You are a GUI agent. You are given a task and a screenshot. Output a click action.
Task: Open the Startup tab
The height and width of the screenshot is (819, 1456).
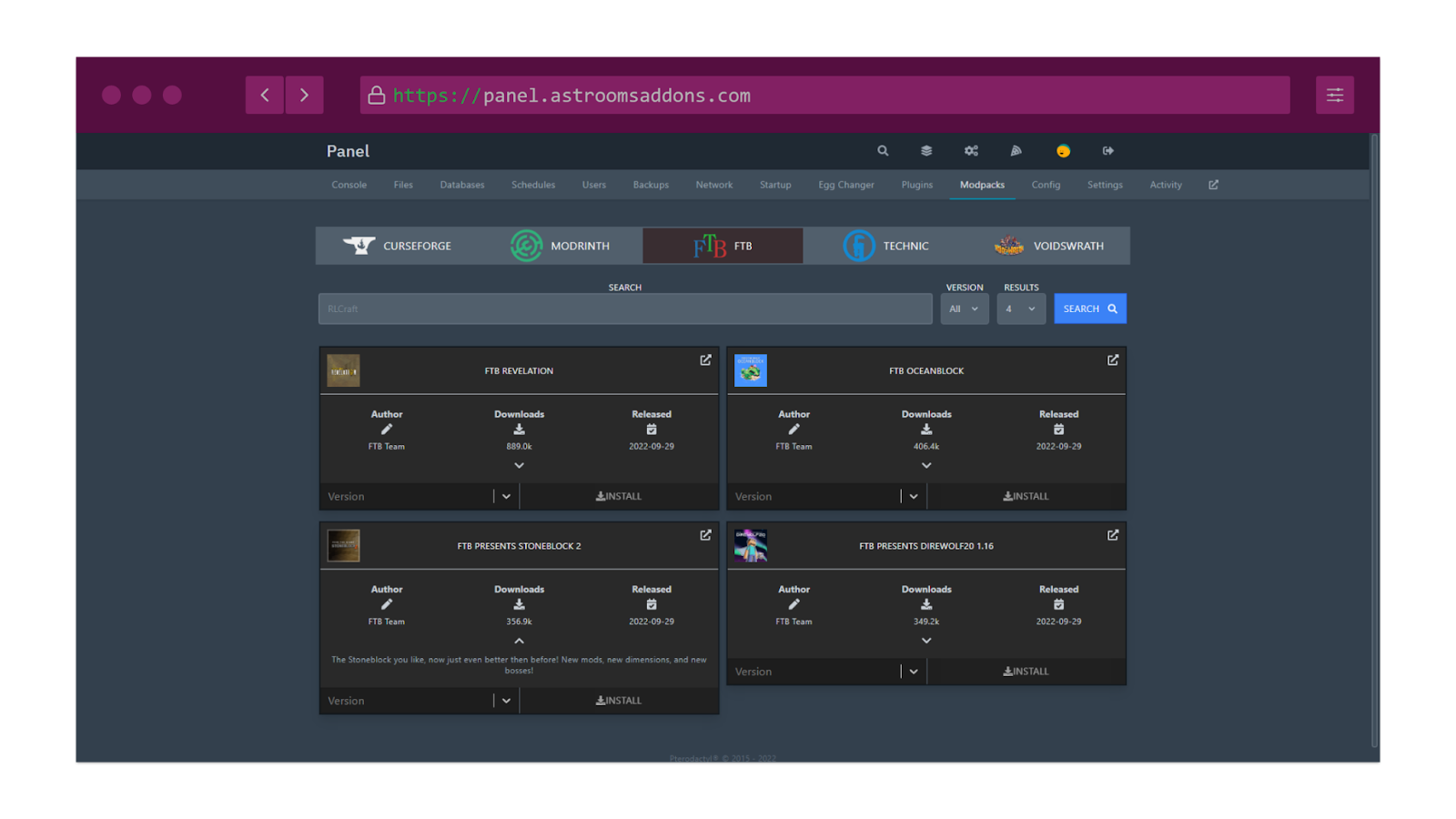775,185
